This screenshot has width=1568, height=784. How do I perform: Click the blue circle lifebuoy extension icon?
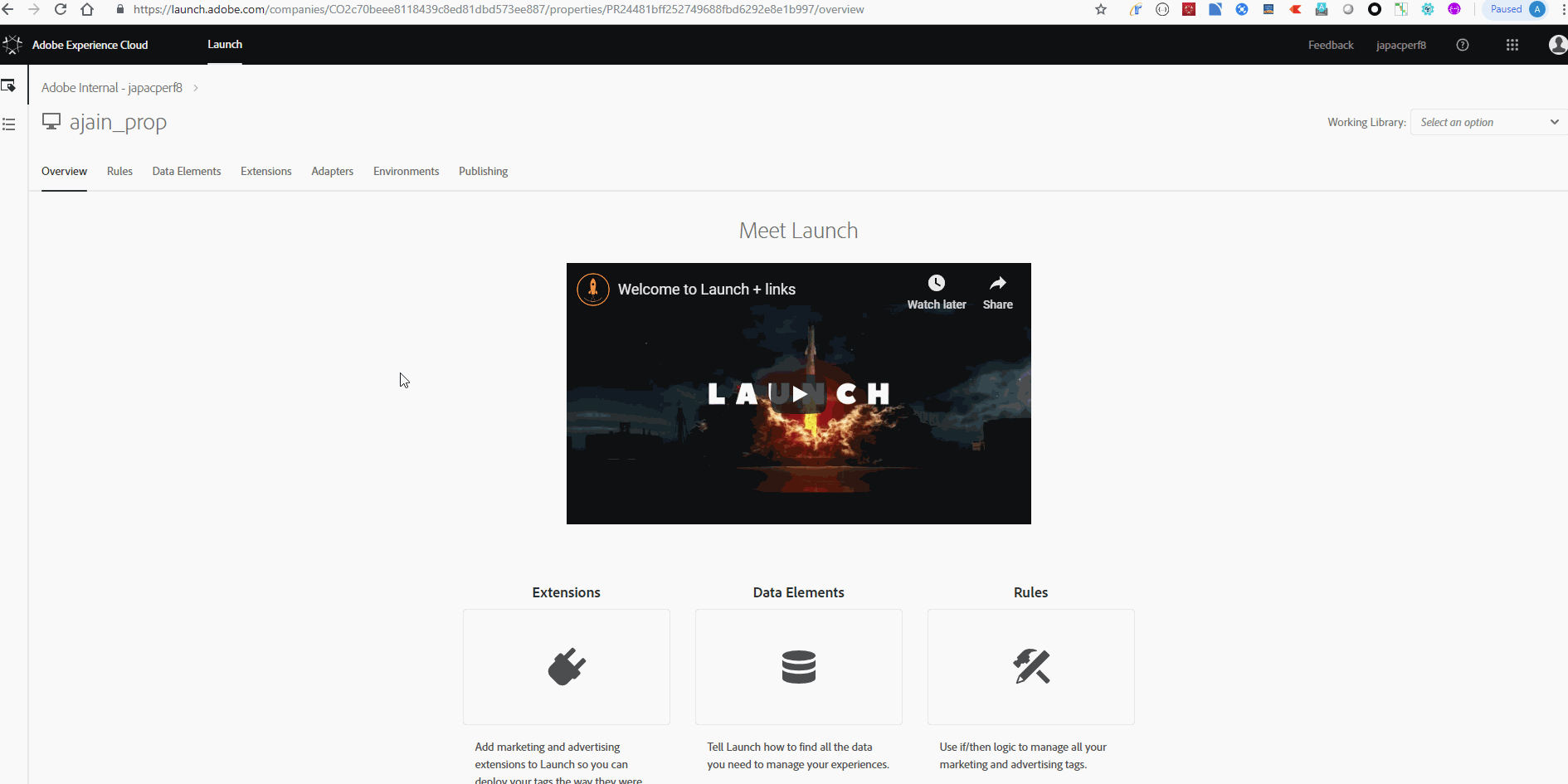click(1242, 10)
